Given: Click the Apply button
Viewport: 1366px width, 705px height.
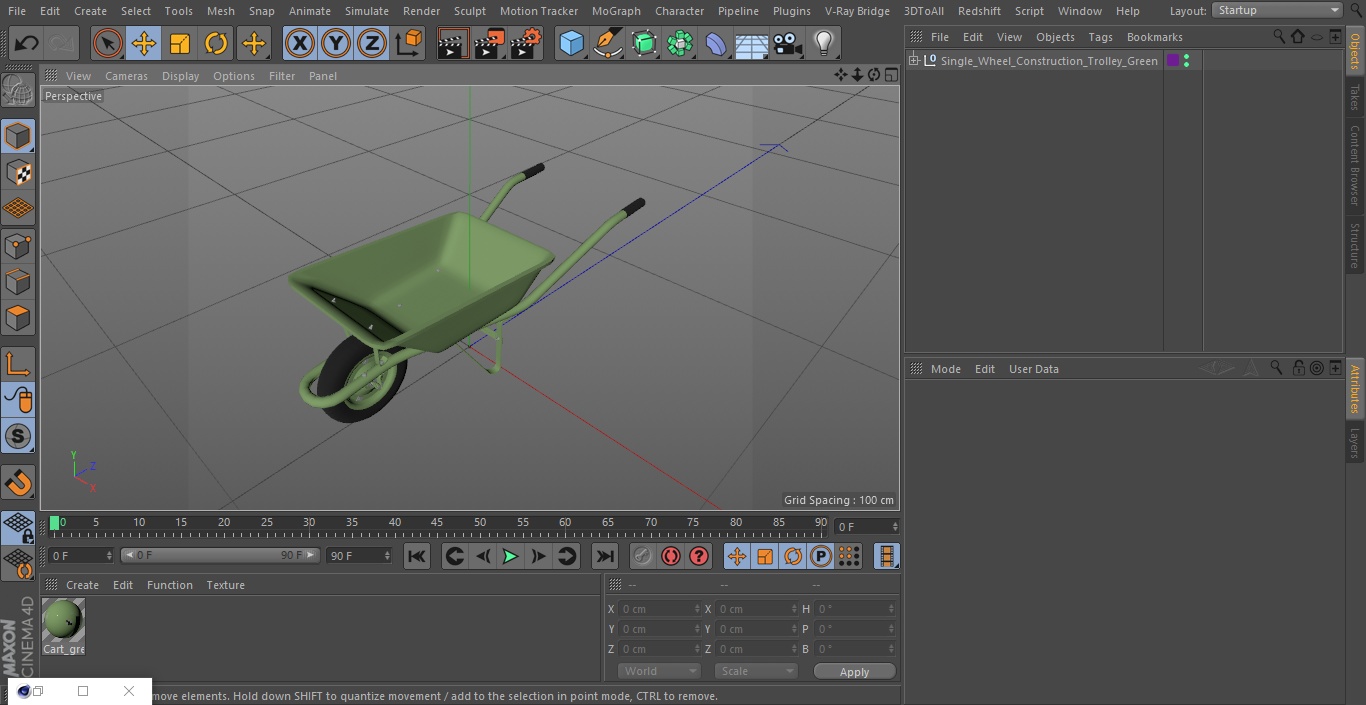Looking at the screenshot, I should click(x=854, y=672).
